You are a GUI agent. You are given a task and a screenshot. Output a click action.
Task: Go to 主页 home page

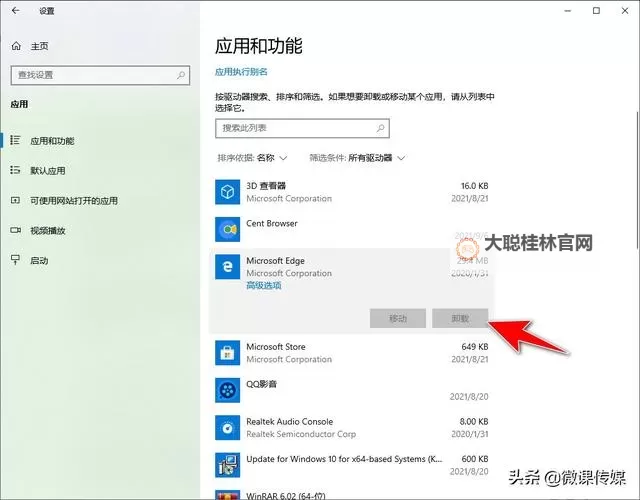(x=40, y=46)
